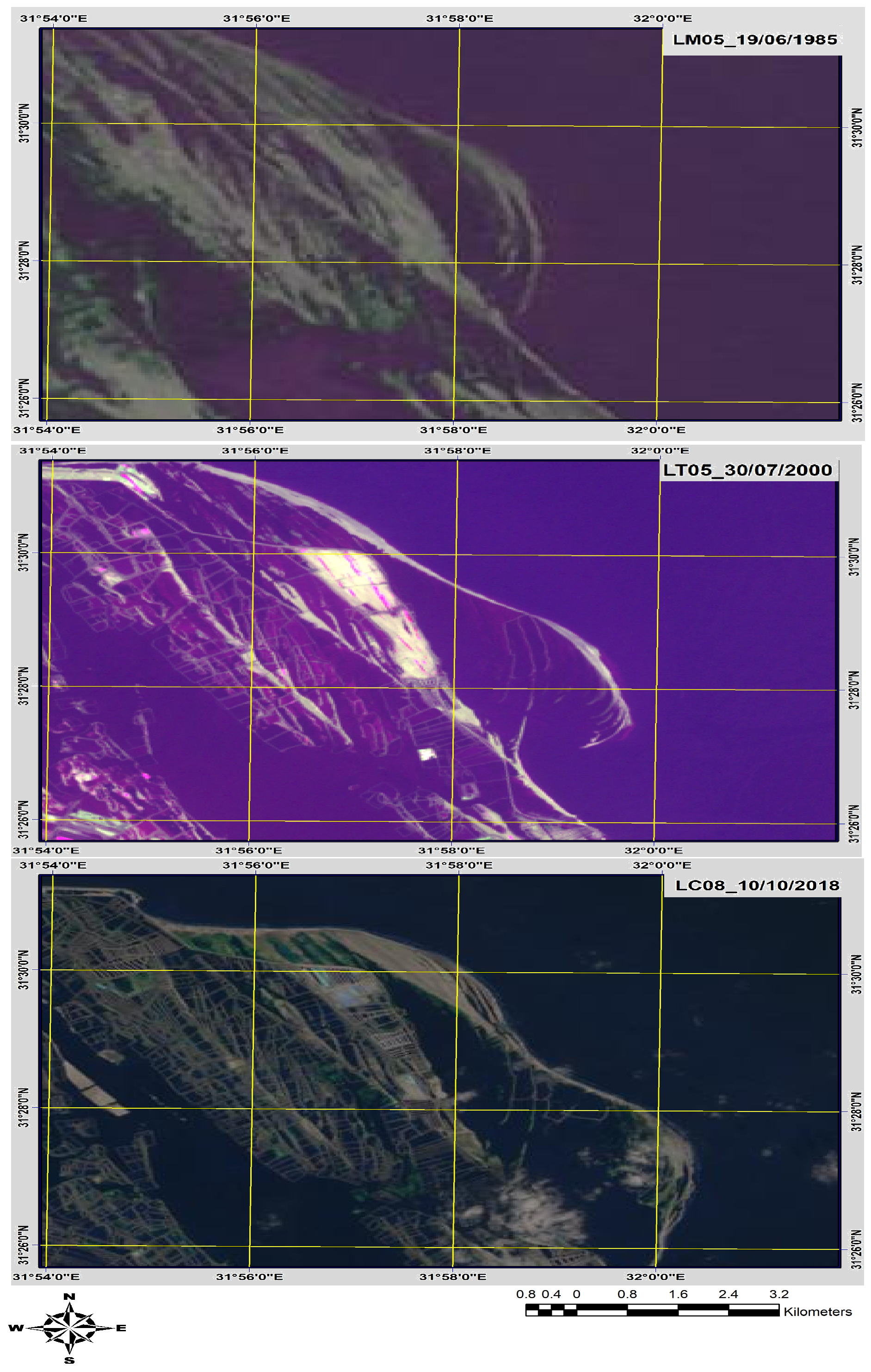This screenshot has width=871, height=1372.
Task: Click the W letter on the compass
Action: tap(15, 1328)
